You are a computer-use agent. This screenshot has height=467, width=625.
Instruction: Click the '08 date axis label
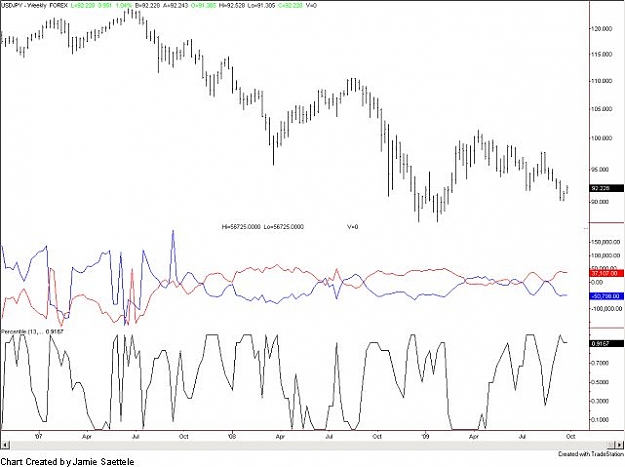(x=232, y=436)
